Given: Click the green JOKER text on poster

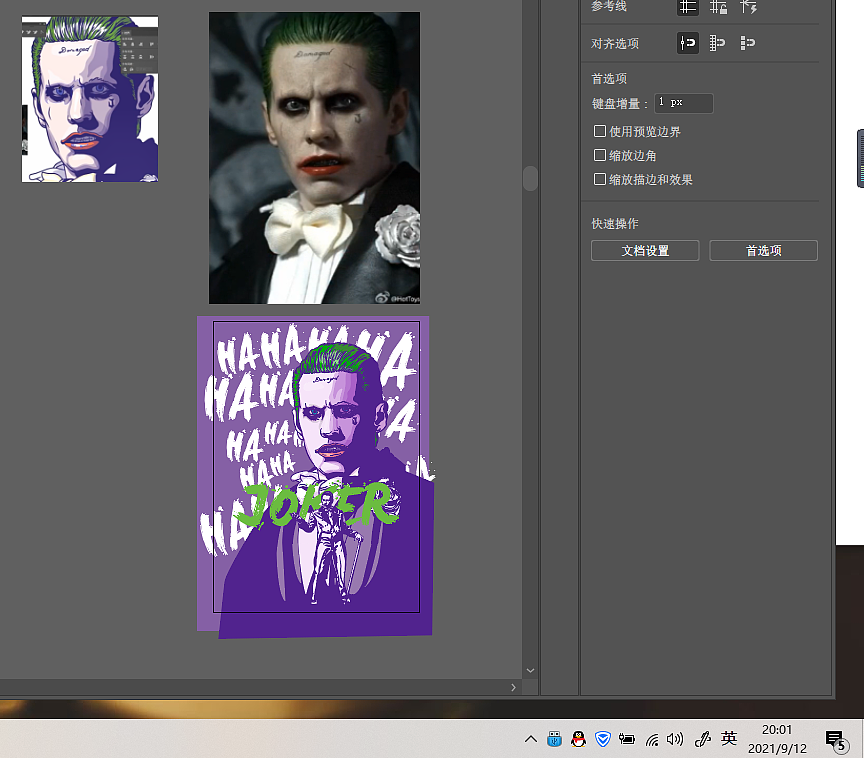Looking at the screenshot, I should (317, 505).
